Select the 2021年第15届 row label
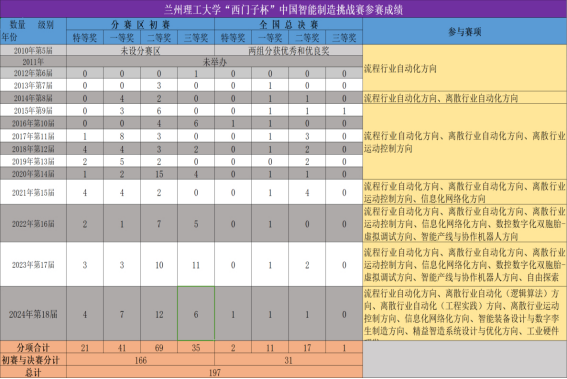567x379 pixels. click(x=33, y=192)
